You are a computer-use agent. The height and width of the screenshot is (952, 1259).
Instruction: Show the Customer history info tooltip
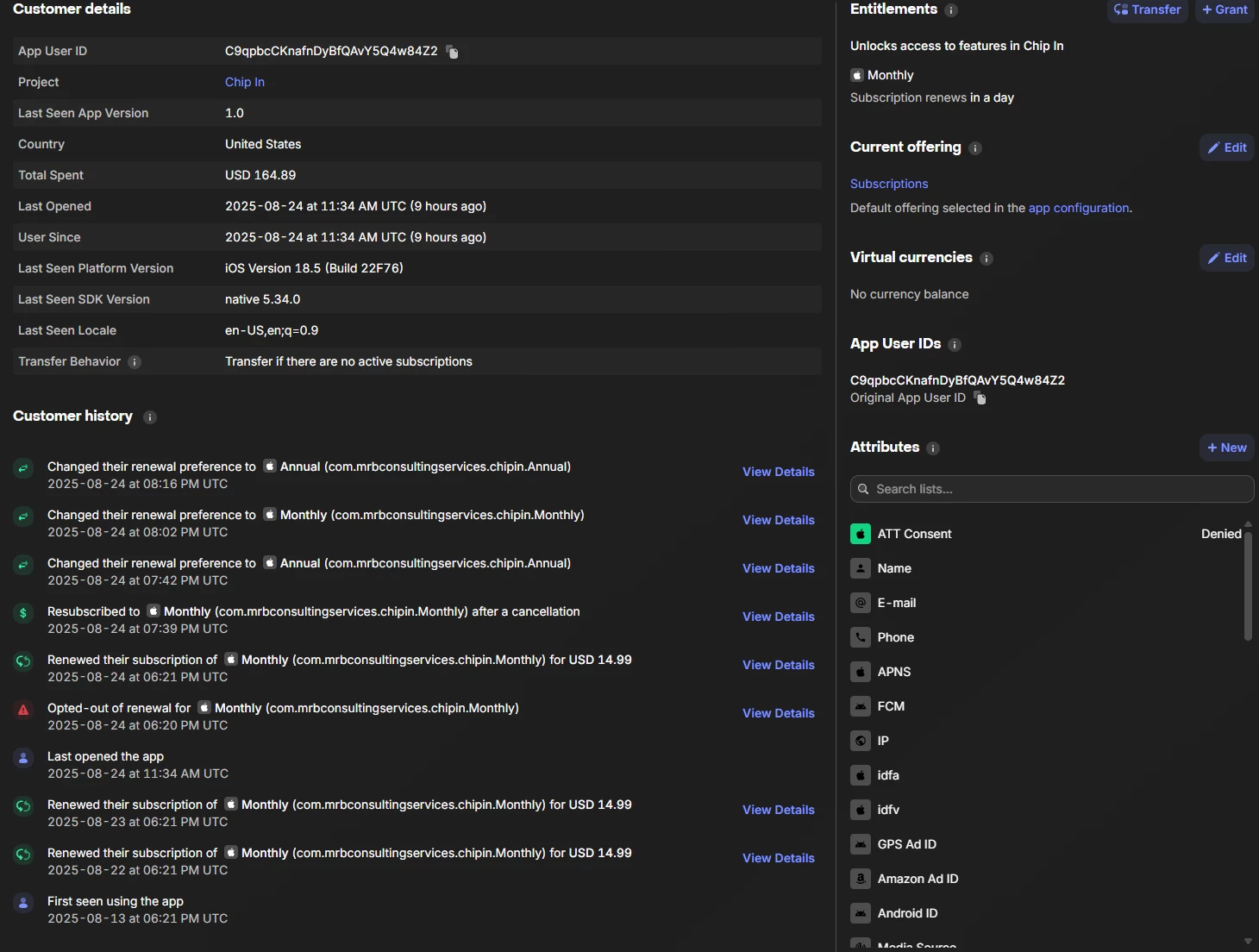150,417
